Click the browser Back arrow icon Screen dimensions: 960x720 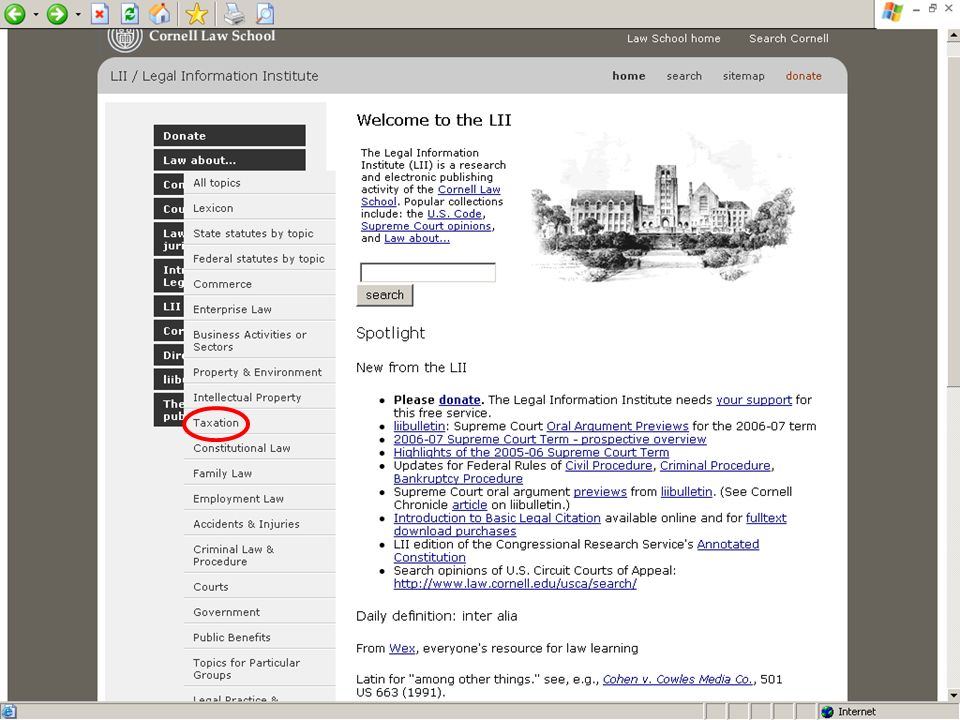15,13
